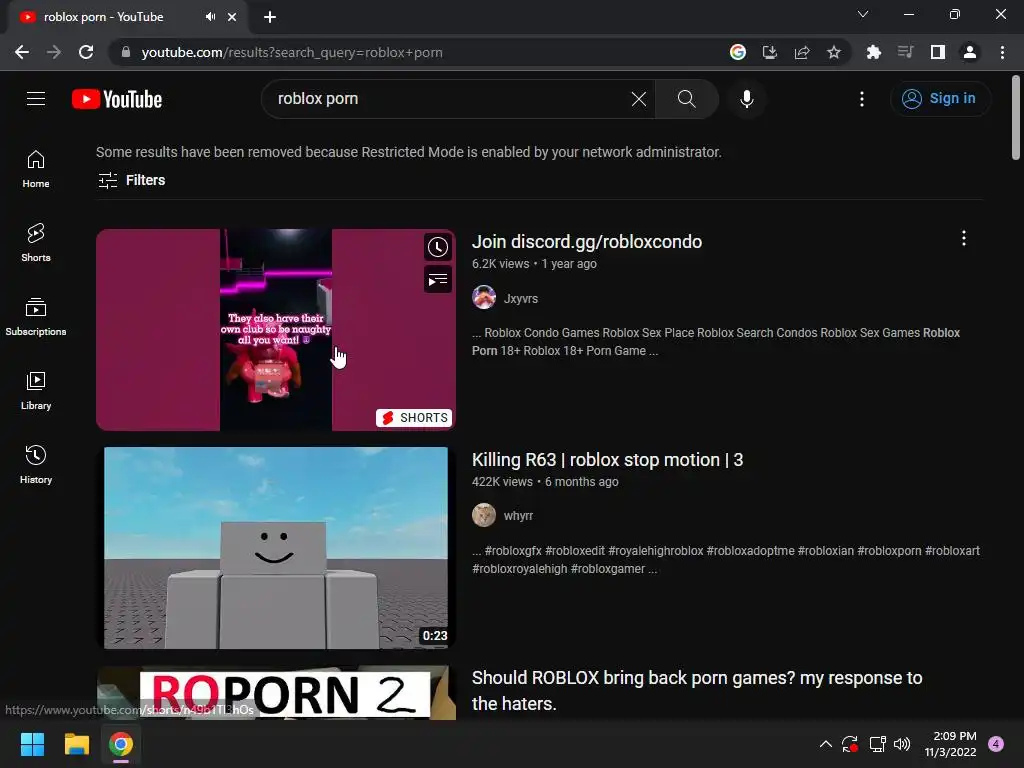The height and width of the screenshot is (768, 1024).
Task: Close the YouTube tab
Action: (x=232, y=17)
